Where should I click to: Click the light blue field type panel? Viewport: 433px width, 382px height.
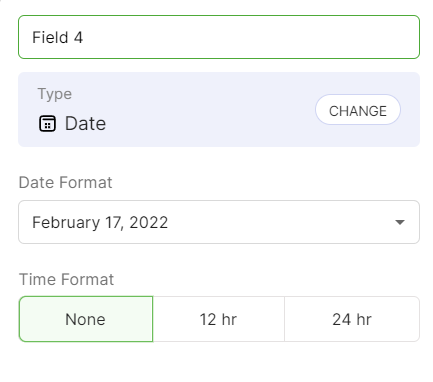pyautogui.click(x=219, y=110)
